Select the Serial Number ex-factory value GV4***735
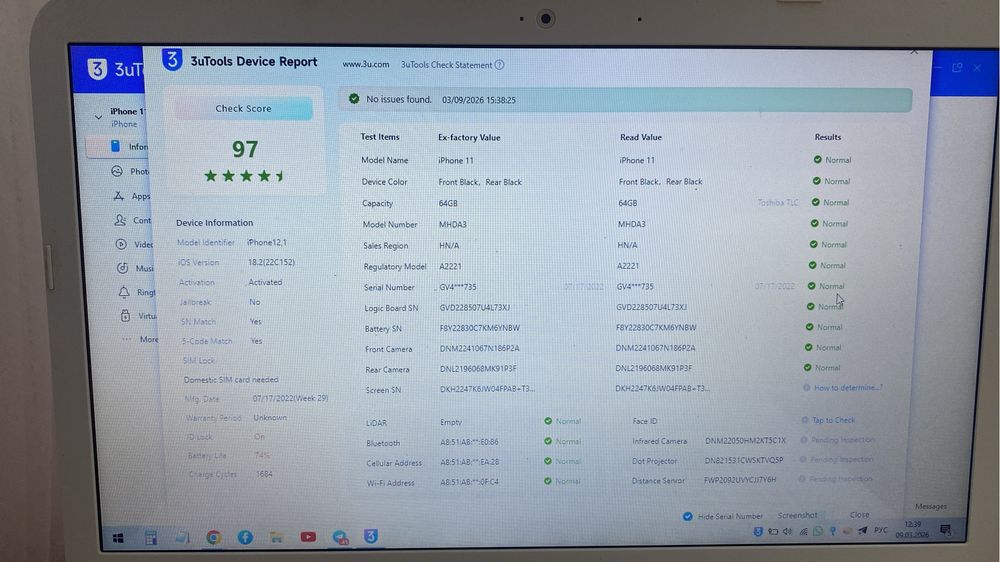The height and width of the screenshot is (562, 1000). point(458,287)
